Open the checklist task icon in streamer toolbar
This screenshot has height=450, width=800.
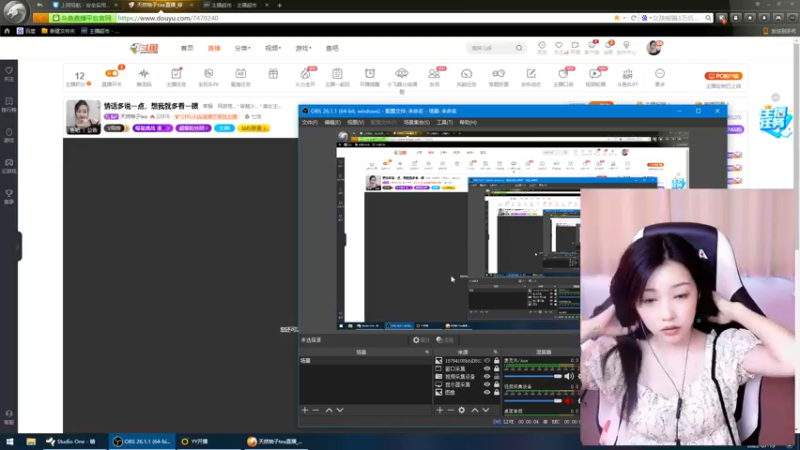pos(176,73)
